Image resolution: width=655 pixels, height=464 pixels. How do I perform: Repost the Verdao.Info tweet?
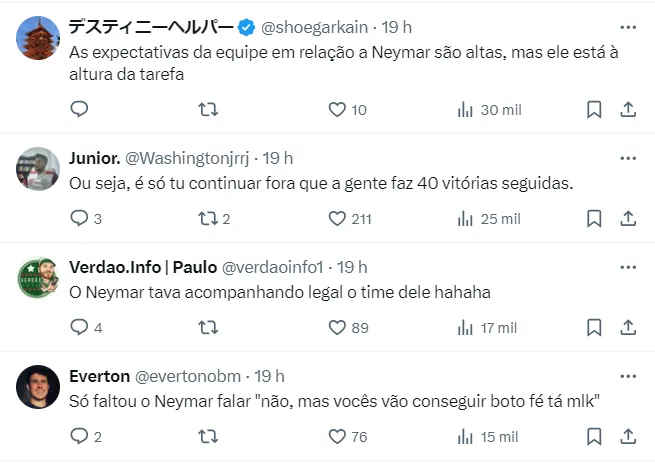(209, 327)
